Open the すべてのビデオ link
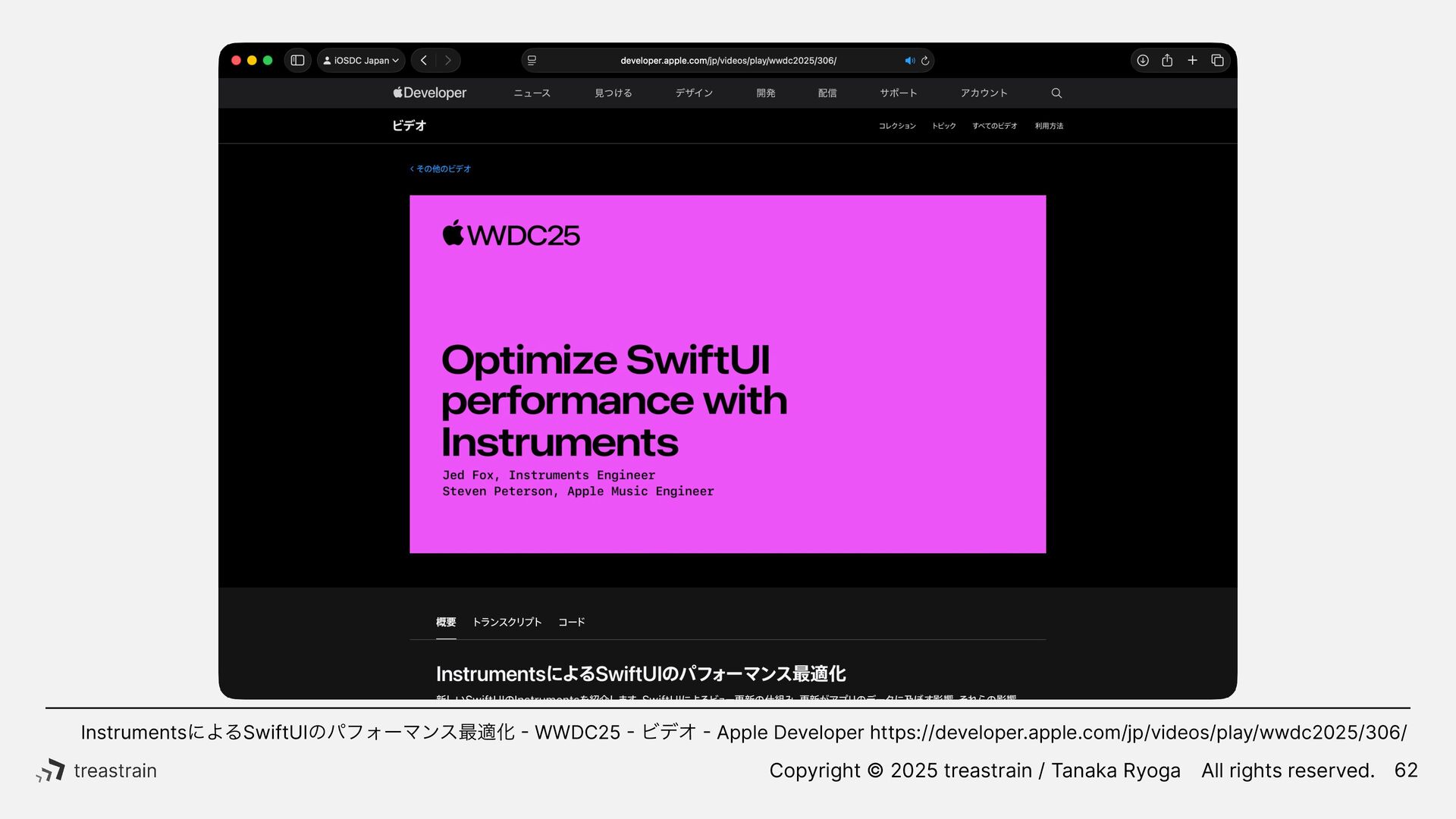This screenshot has height=819, width=1456. tap(995, 126)
